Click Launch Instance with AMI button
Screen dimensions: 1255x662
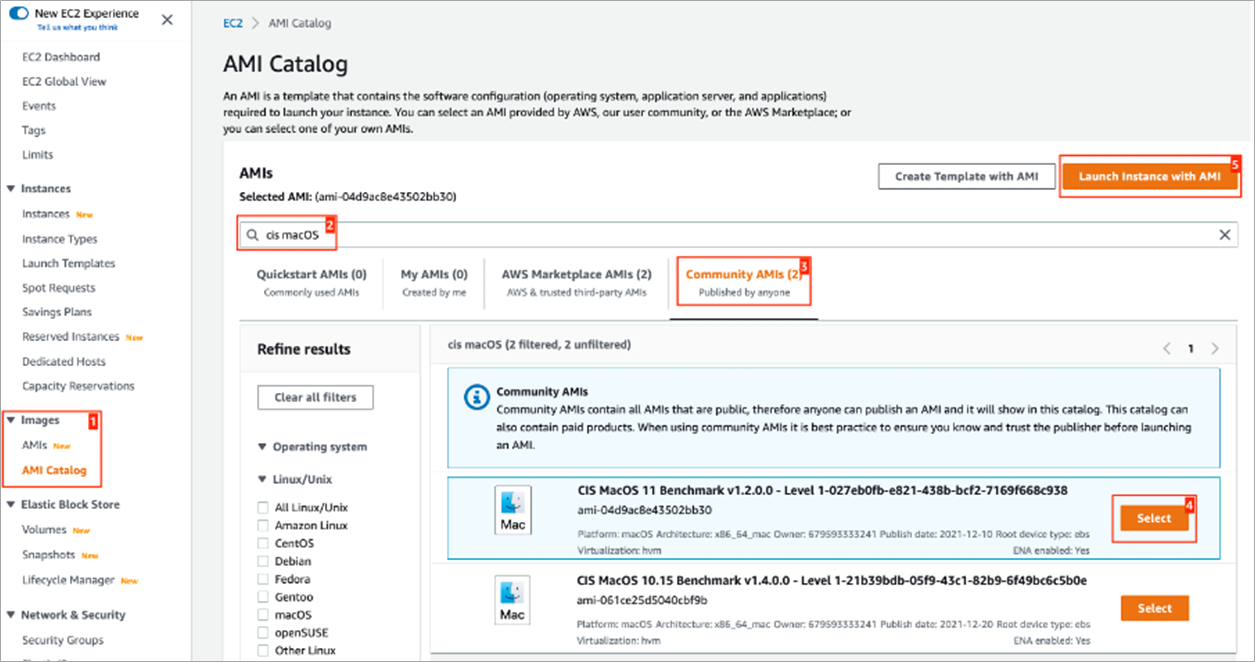[x=1149, y=176]
